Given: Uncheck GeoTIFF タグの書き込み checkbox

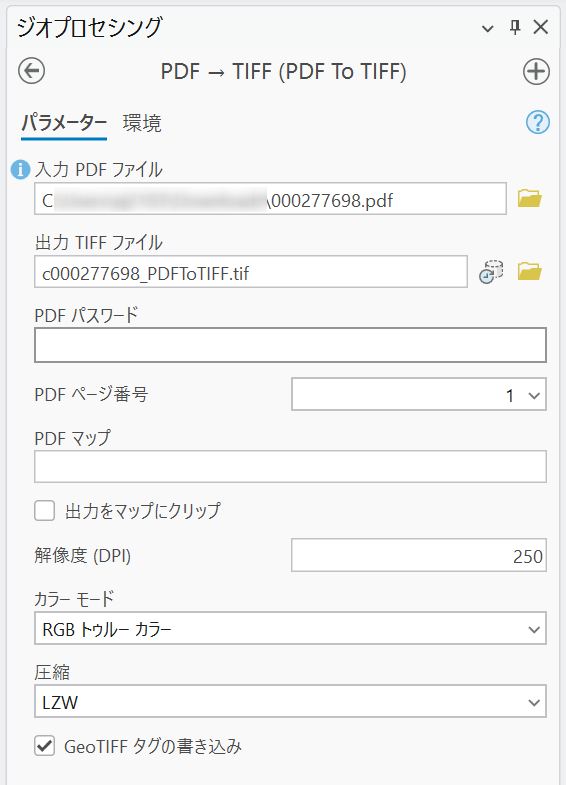Looking at the screenshot, I should click(45, 746).
